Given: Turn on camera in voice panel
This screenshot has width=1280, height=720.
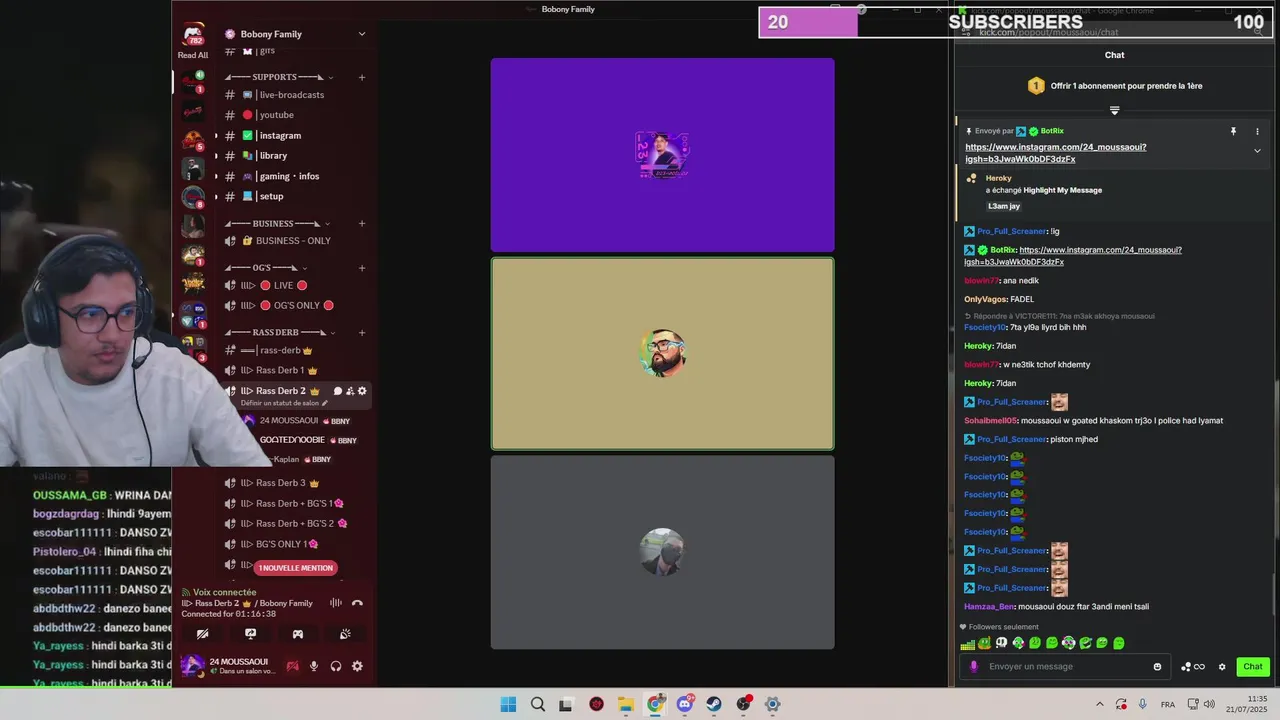Looking at the screenshot, I should [202, 634].
